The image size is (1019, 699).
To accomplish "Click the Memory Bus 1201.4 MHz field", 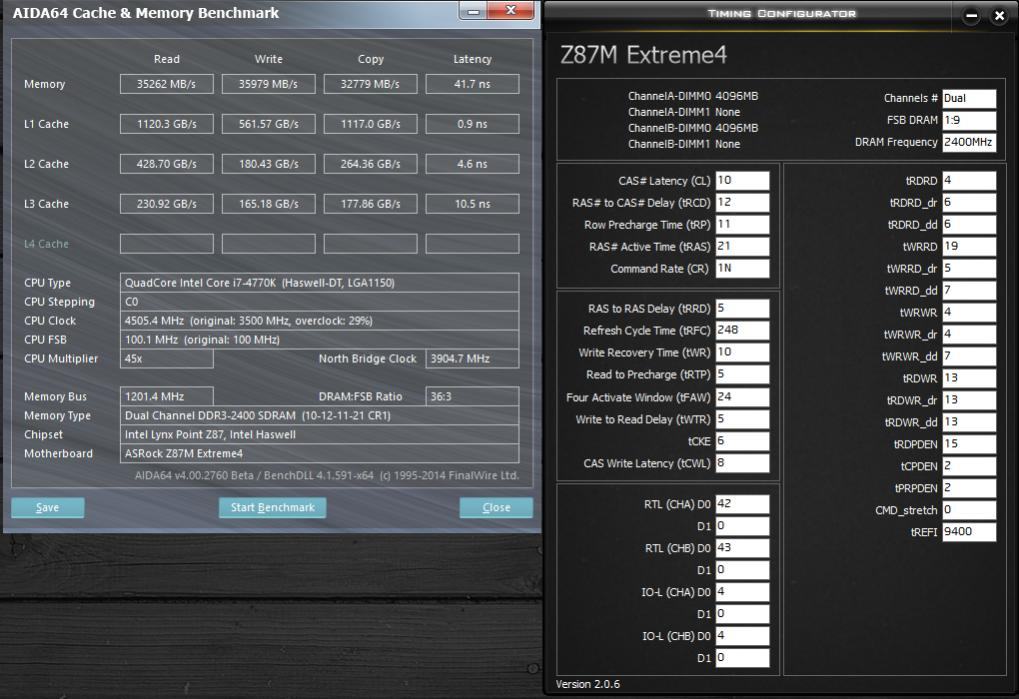I will click(x=166, y=396).
